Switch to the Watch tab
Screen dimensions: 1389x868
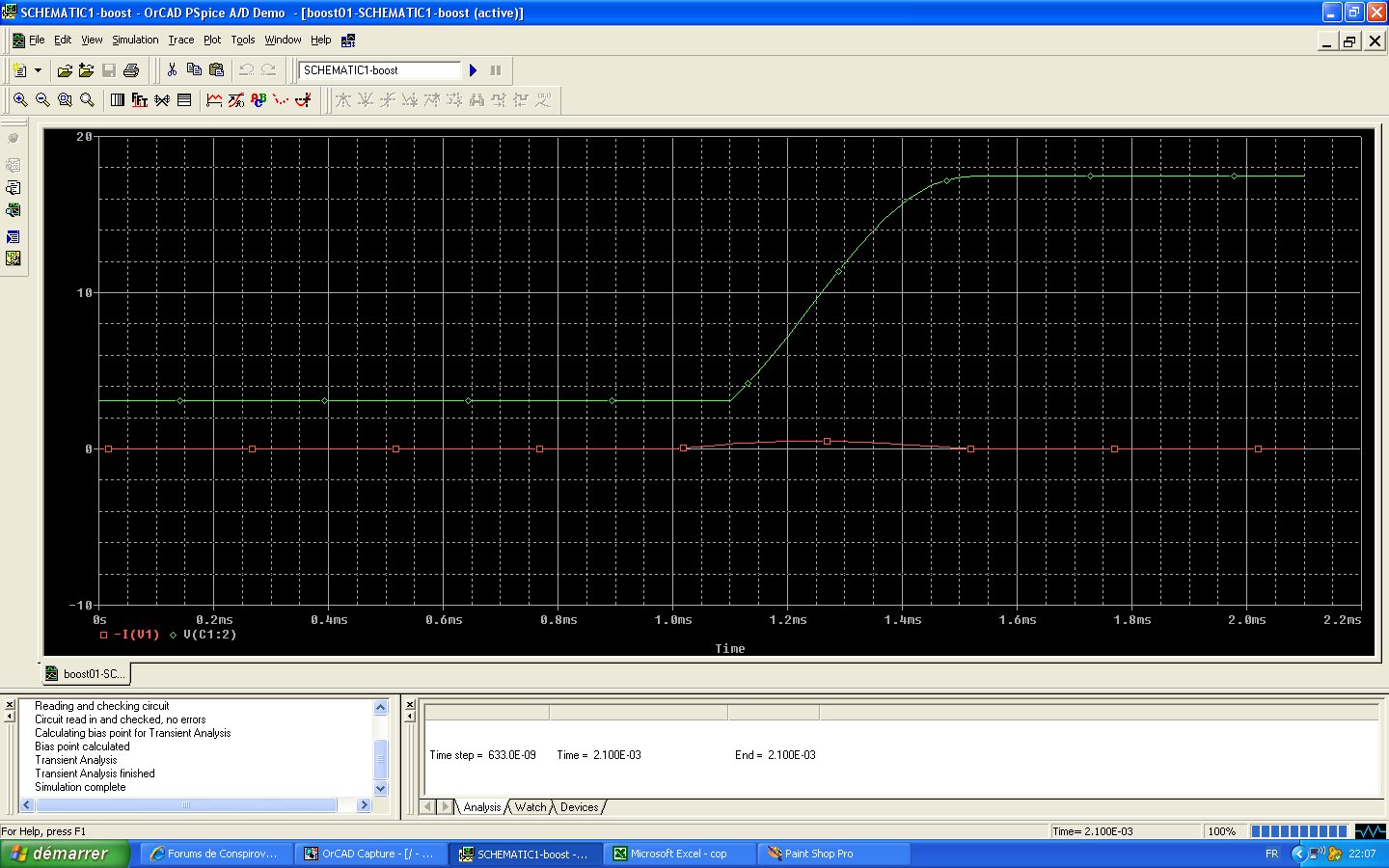[x=531, y=807]
